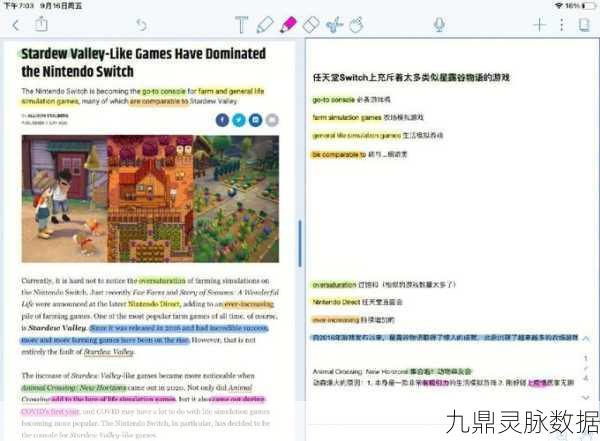Click the 'go-to console' note line
600x441 pixels.
[x=351, y=100]
